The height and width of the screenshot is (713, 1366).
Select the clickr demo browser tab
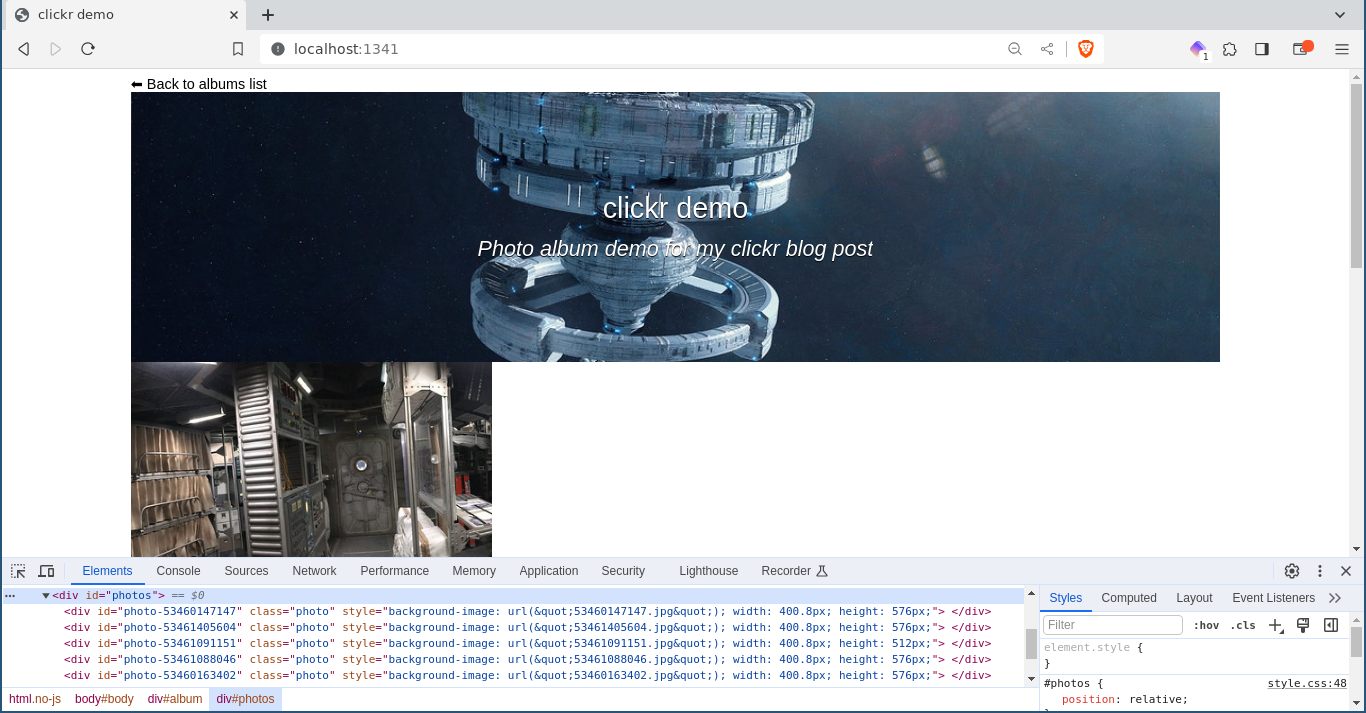click(x=124, y=15)
